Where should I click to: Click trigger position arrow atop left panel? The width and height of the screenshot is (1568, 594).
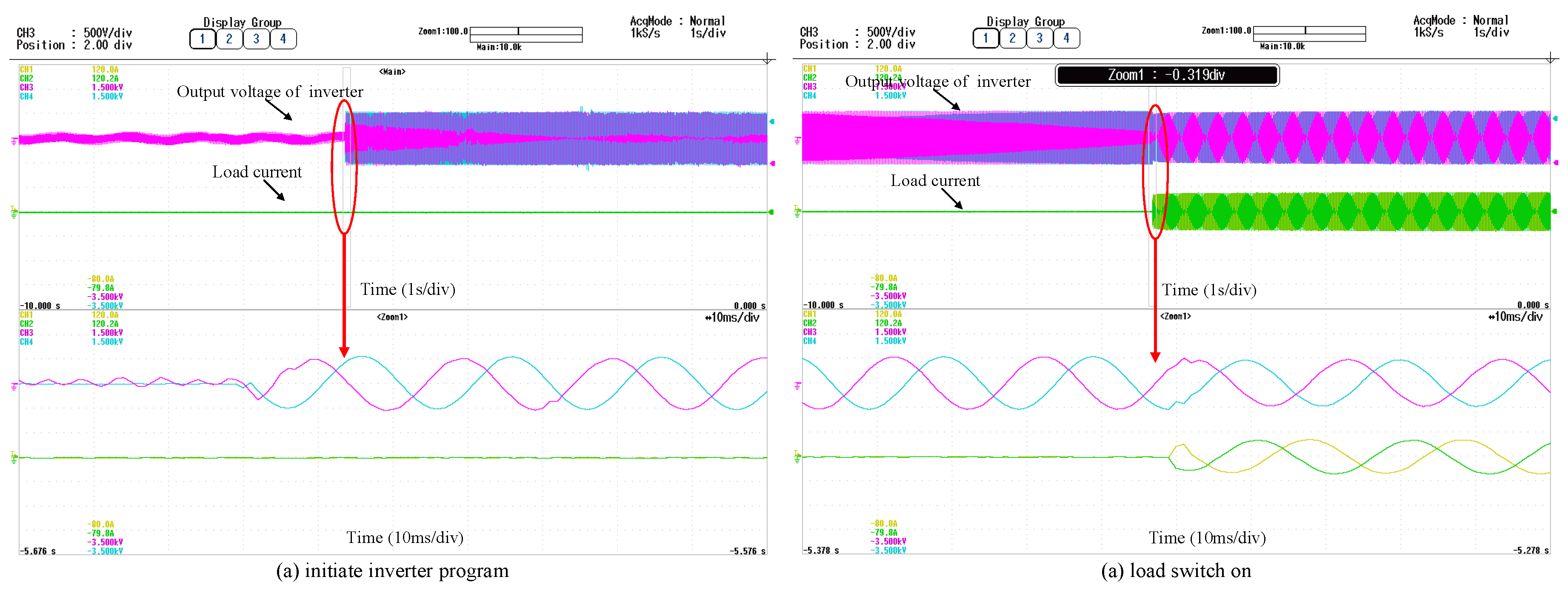768,59
